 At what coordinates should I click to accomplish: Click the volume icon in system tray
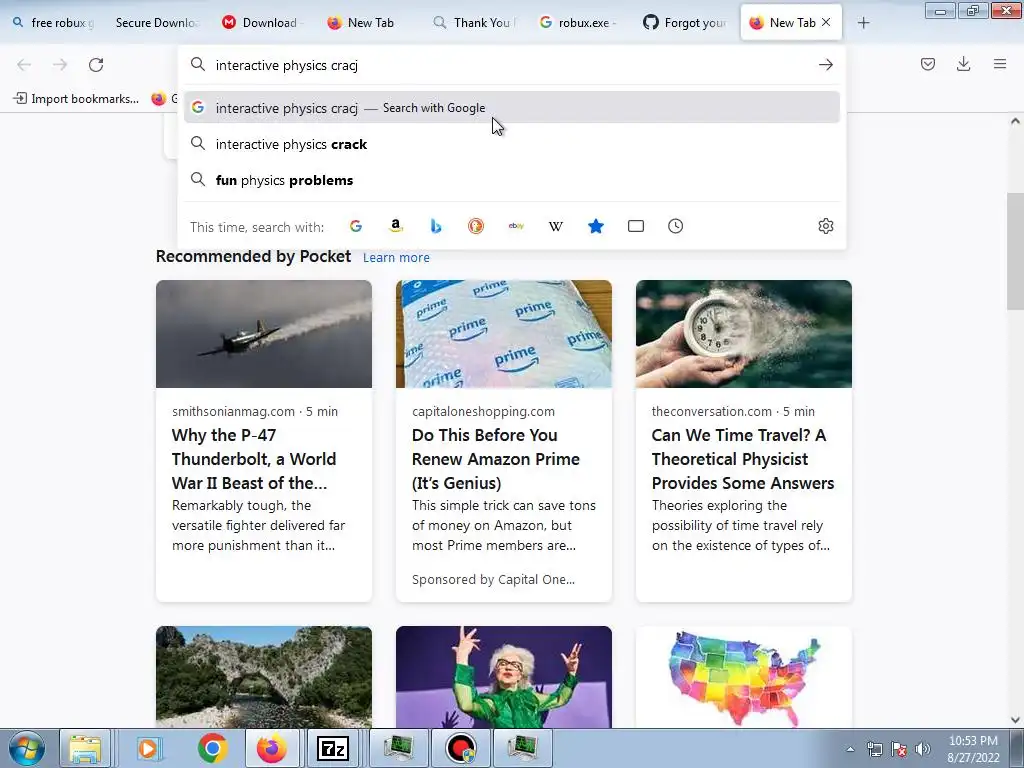click(x=923, y=749)
